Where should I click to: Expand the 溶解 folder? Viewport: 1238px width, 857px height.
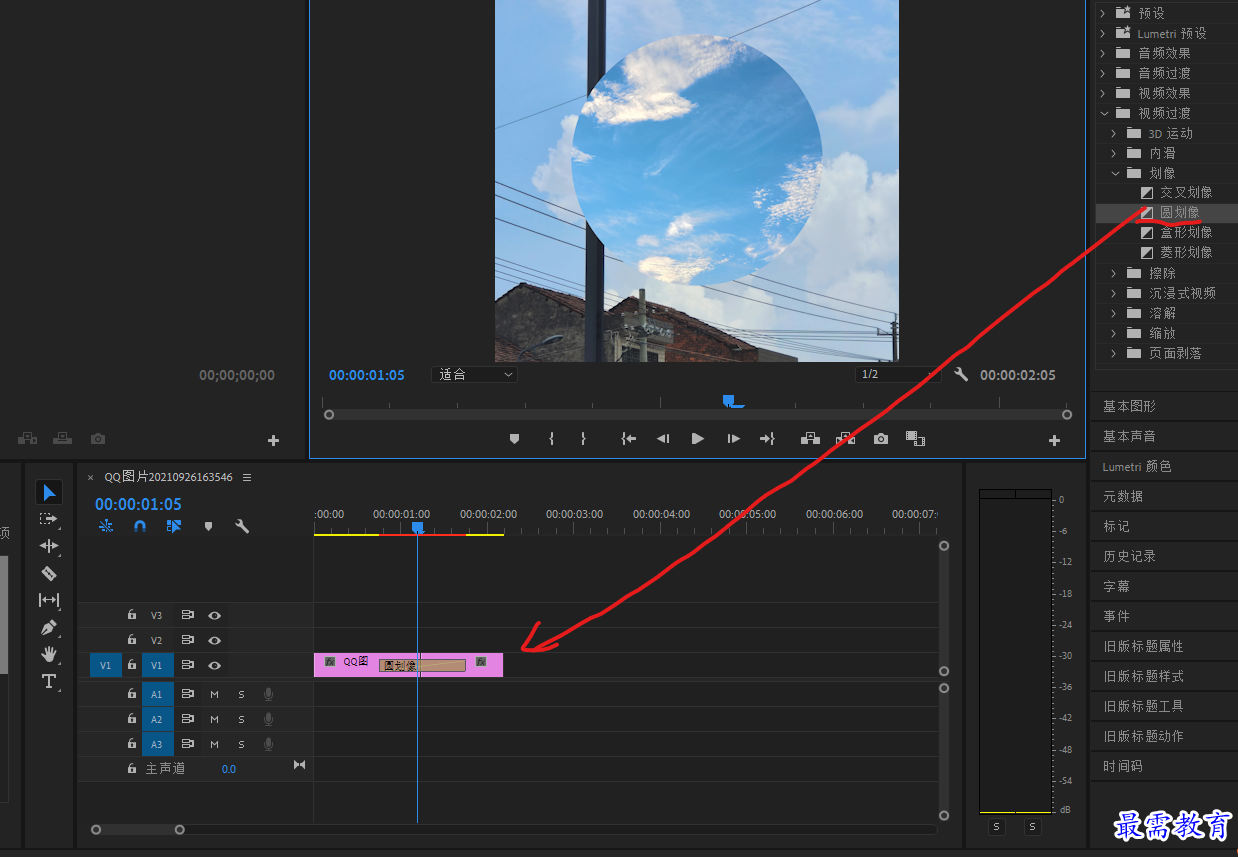[x=1115, y=313]
